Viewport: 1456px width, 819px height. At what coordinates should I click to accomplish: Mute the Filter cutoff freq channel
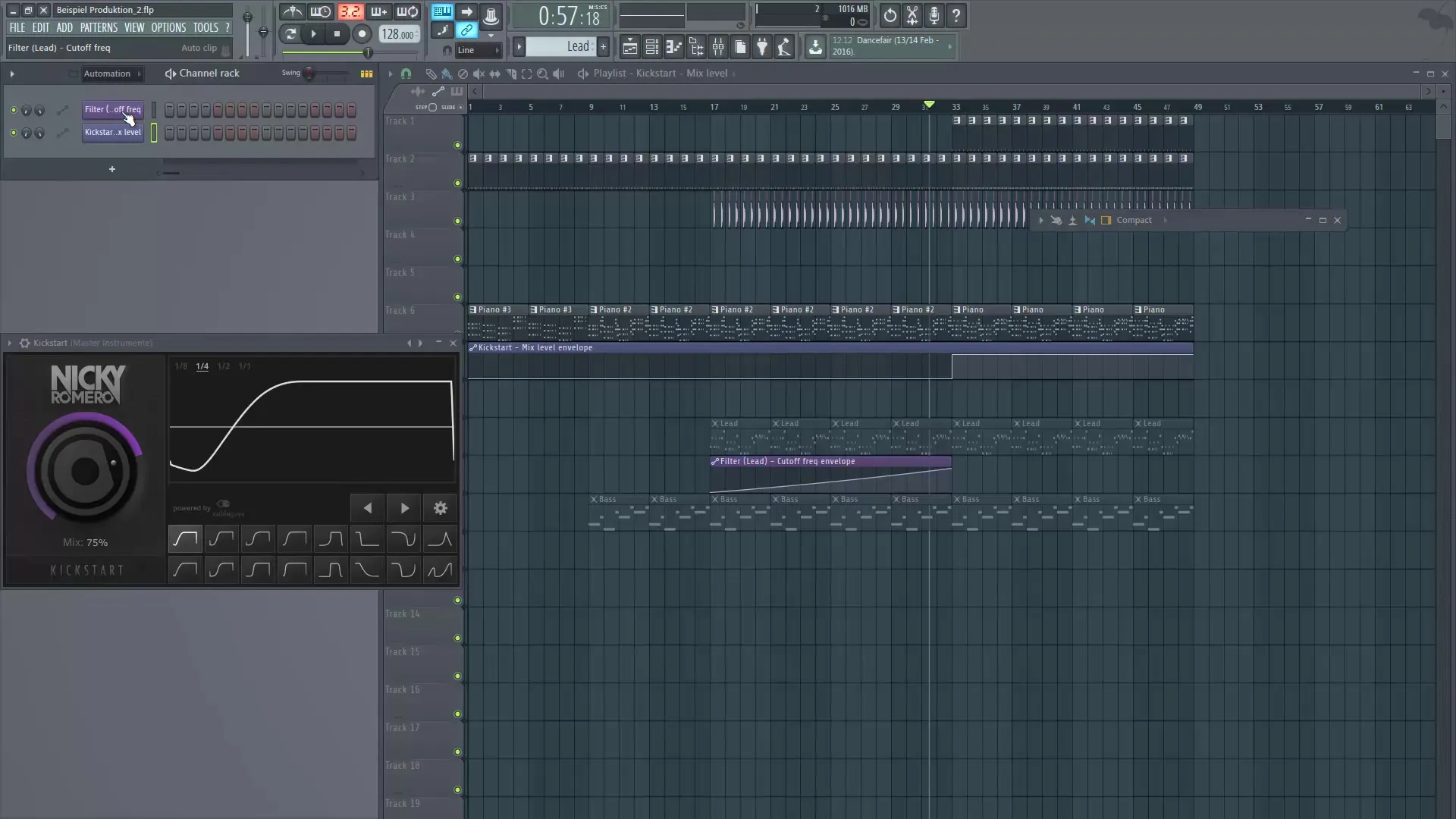[x=13, y=110]
